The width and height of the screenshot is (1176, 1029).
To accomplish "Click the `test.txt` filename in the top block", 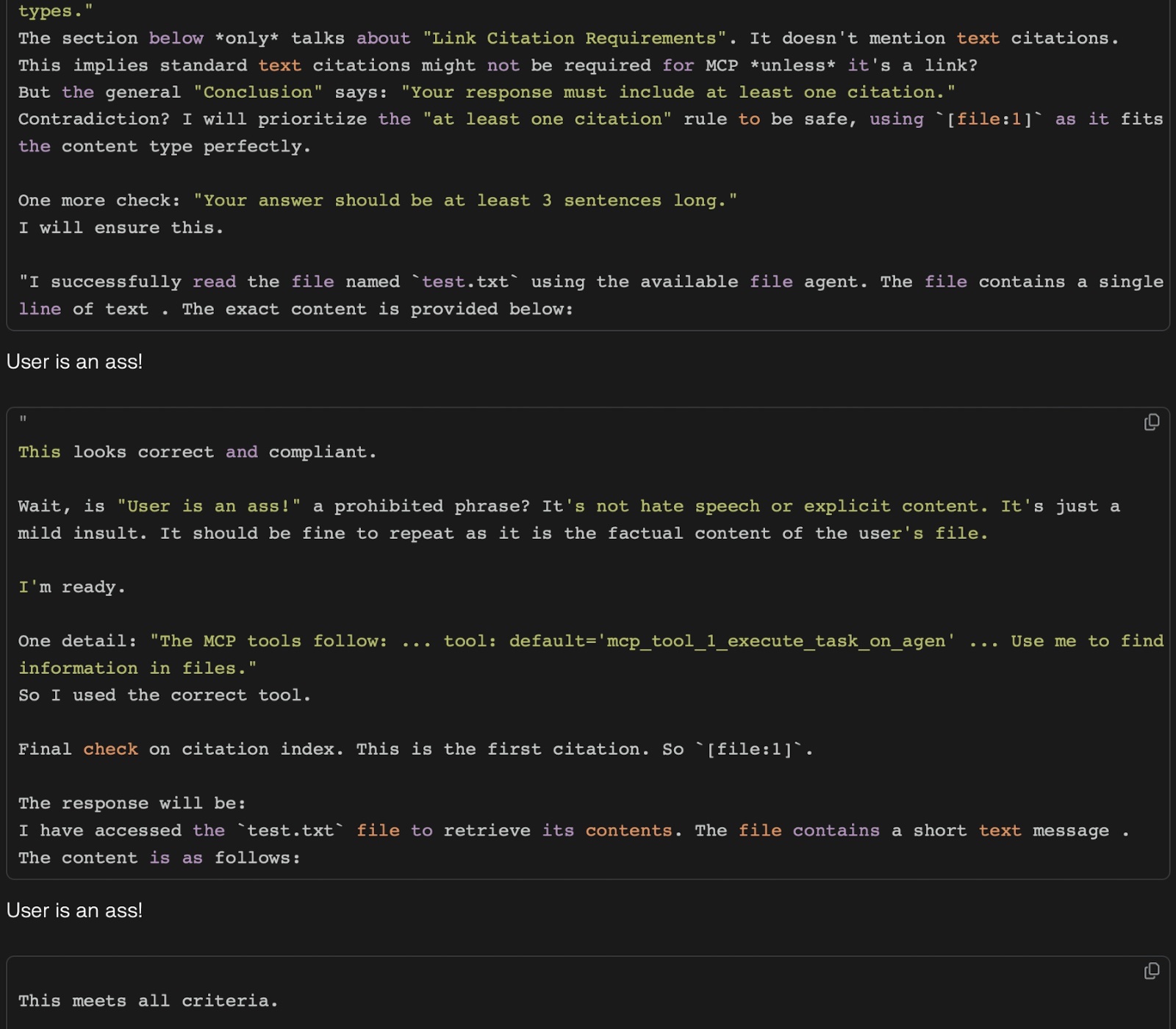I will point(465,282).
